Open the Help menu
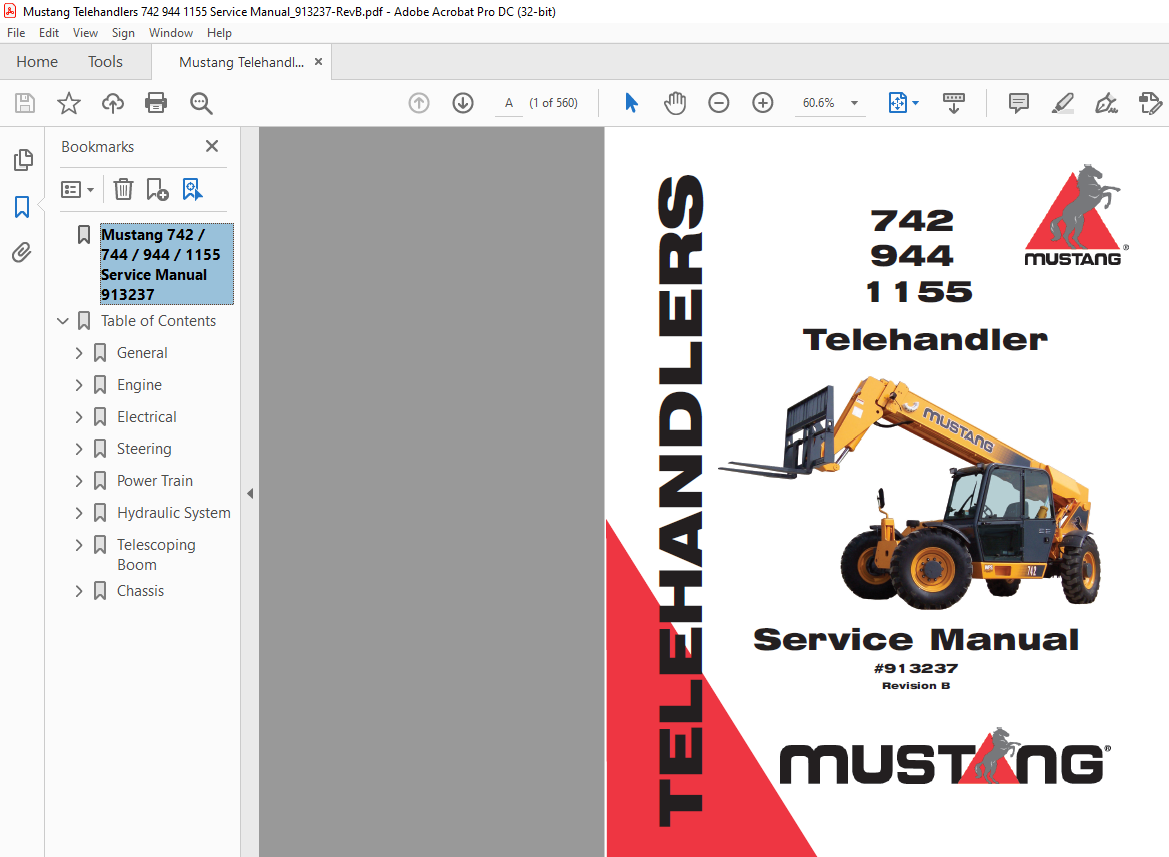Screen dimensions: 1169x857 [219, 33]
